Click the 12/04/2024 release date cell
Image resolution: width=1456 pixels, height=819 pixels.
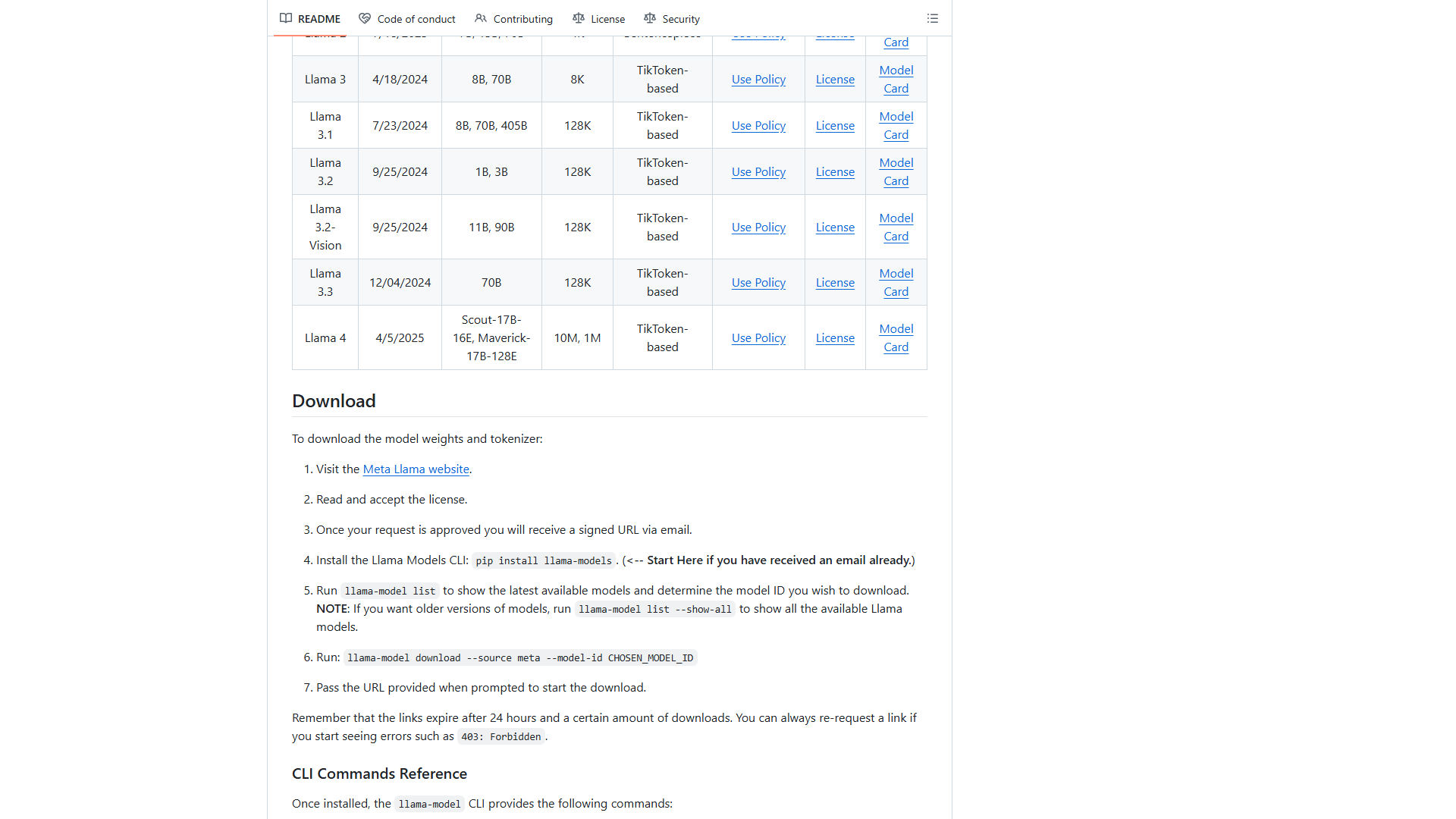[400, 282]
